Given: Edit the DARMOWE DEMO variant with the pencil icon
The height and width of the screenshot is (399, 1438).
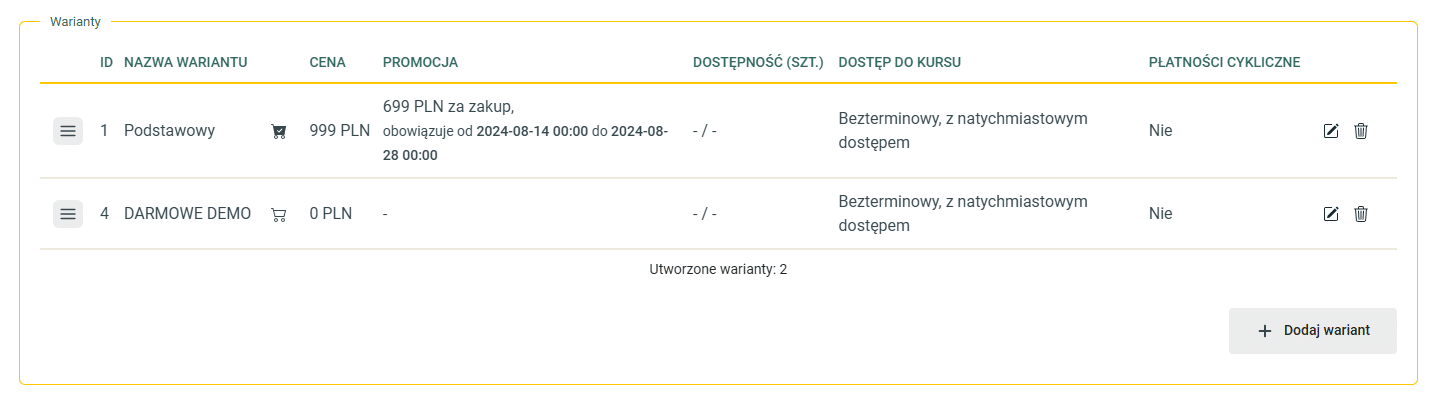Looking at the screenshot, I should pos(1331,214).
